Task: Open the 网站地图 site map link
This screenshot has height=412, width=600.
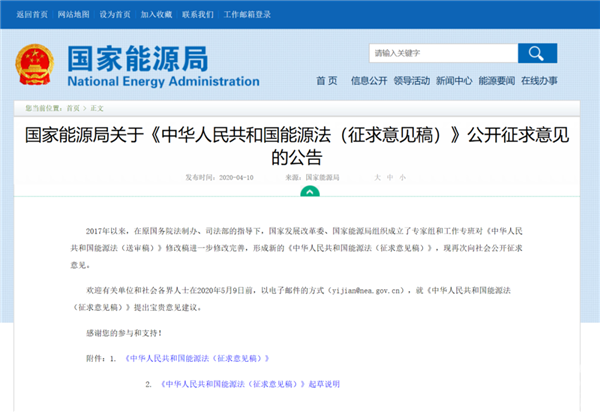Action: [75, 17]
